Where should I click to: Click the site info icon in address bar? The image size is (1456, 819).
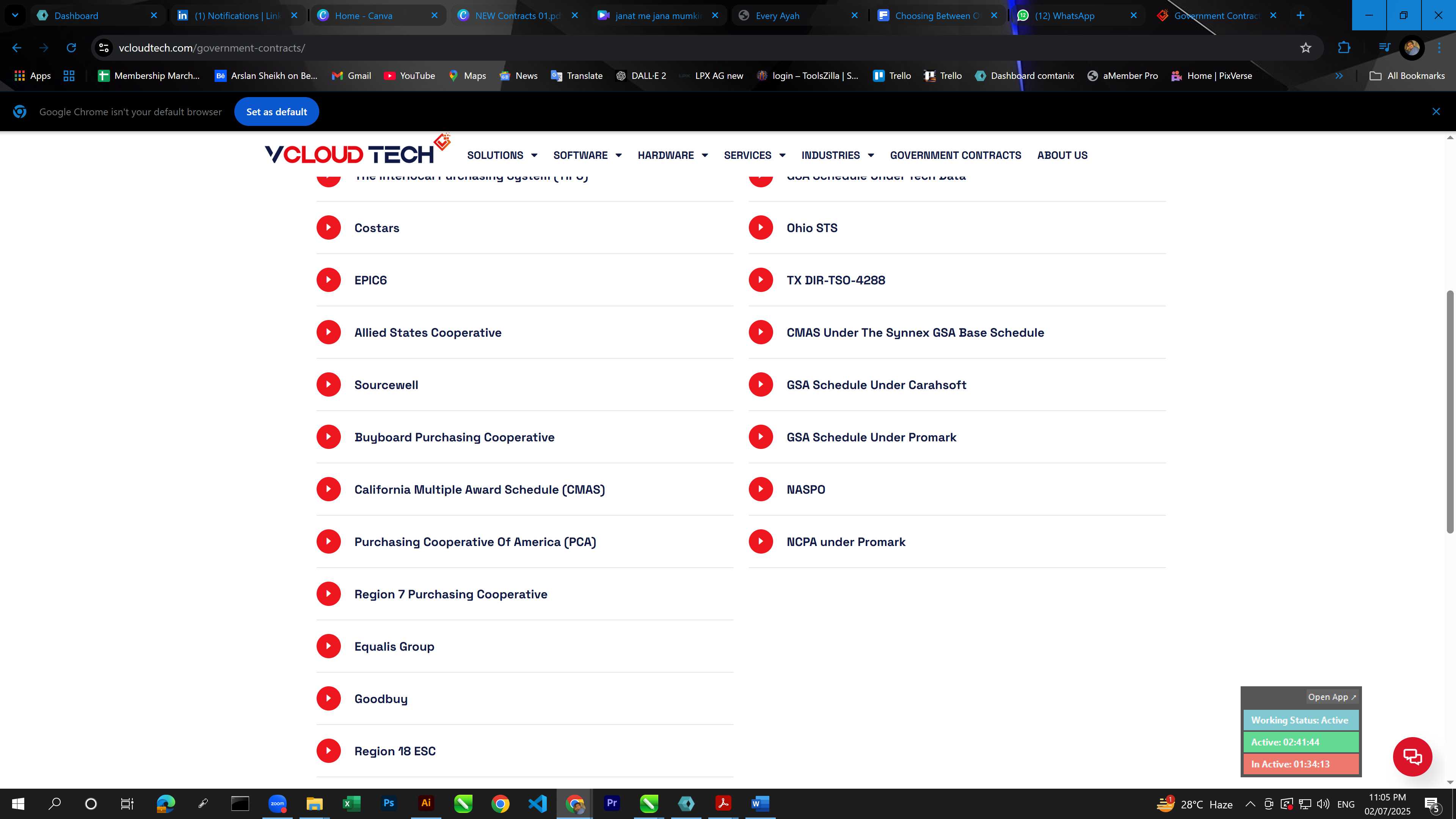pyautogui.click(x=104, y=48)
